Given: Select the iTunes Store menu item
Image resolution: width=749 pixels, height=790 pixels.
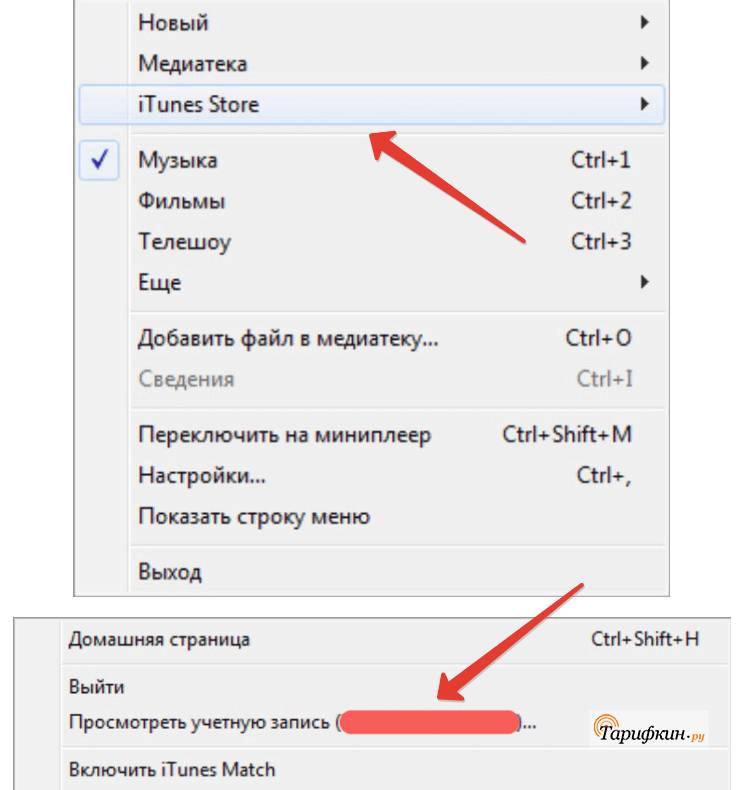Looking at the screenshot, I should pyautogui.click(x=372, y=104).
